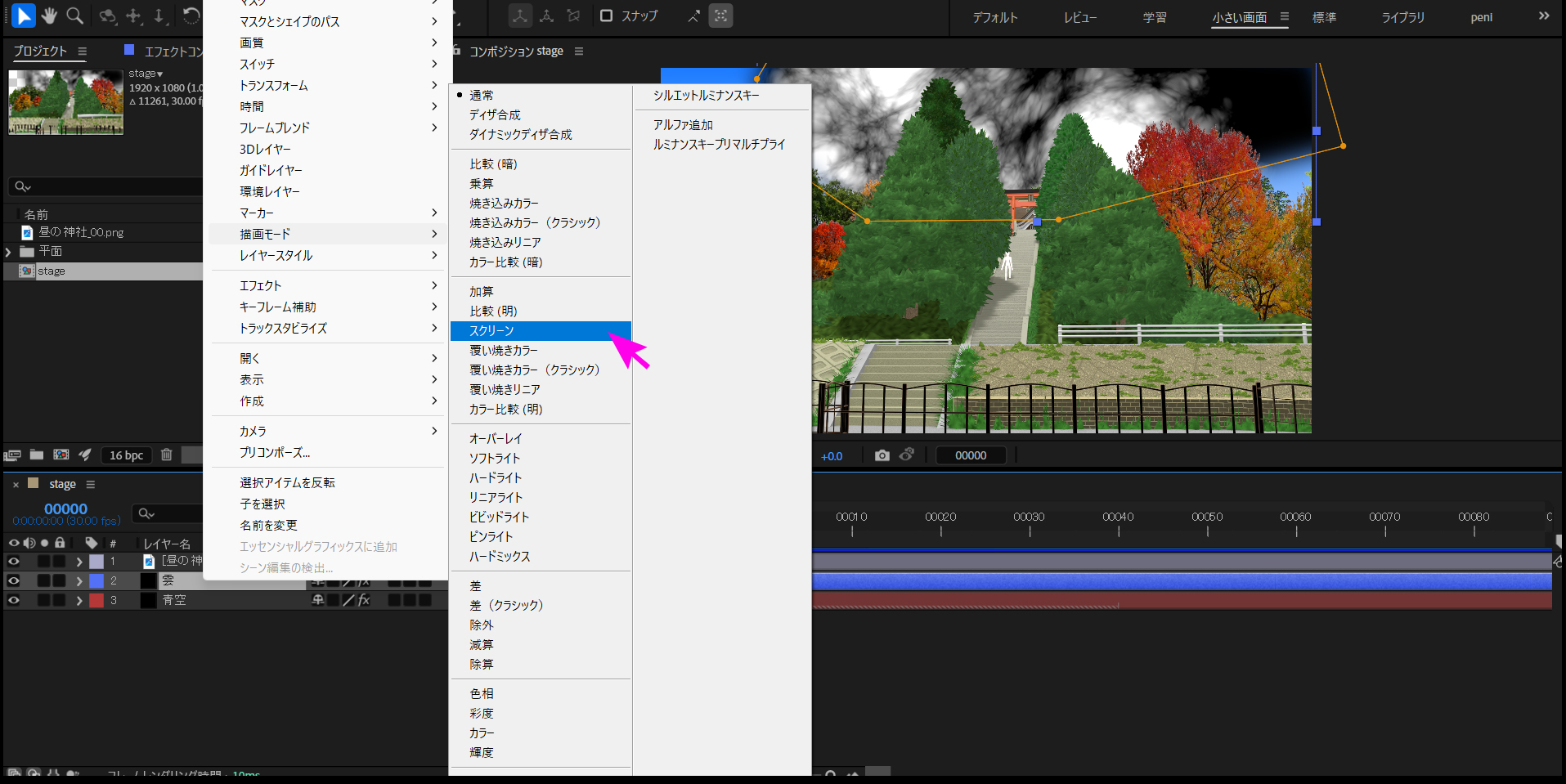Click the Selection arrow tool
This screenshot has height=784, width=1566.
point(24,16)
